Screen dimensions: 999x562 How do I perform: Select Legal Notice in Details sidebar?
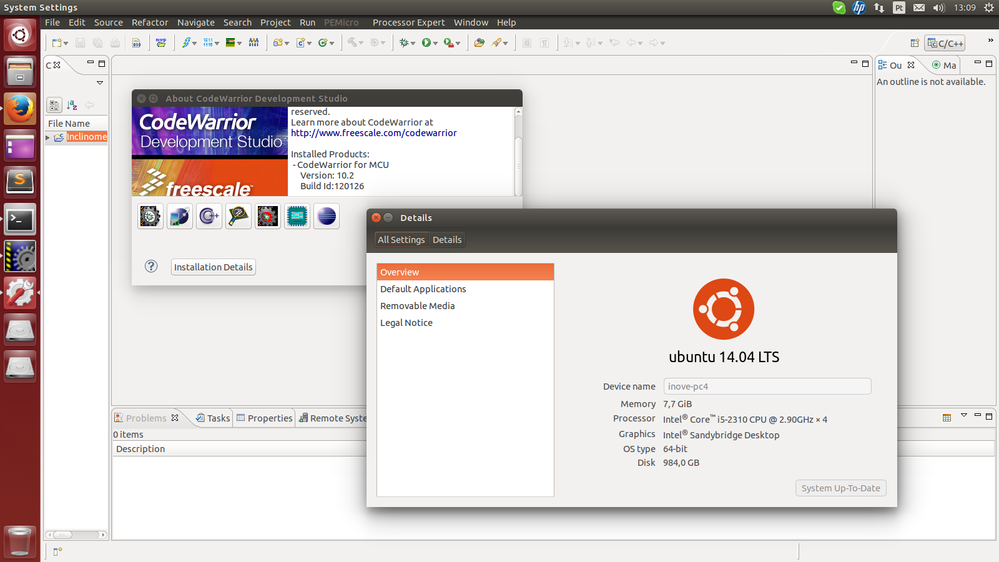pos(465,322)
